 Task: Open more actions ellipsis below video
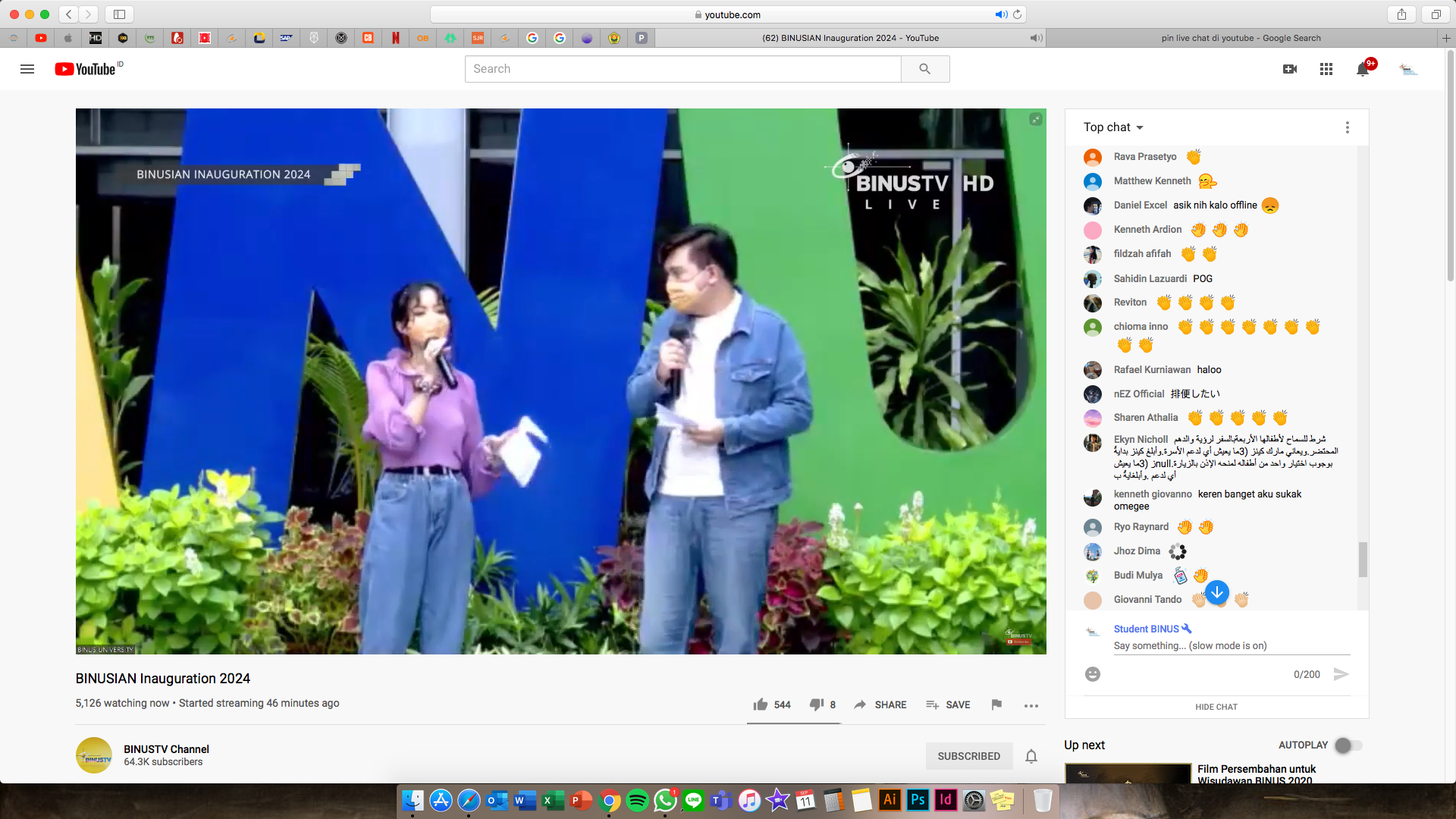click(1031, 705)
